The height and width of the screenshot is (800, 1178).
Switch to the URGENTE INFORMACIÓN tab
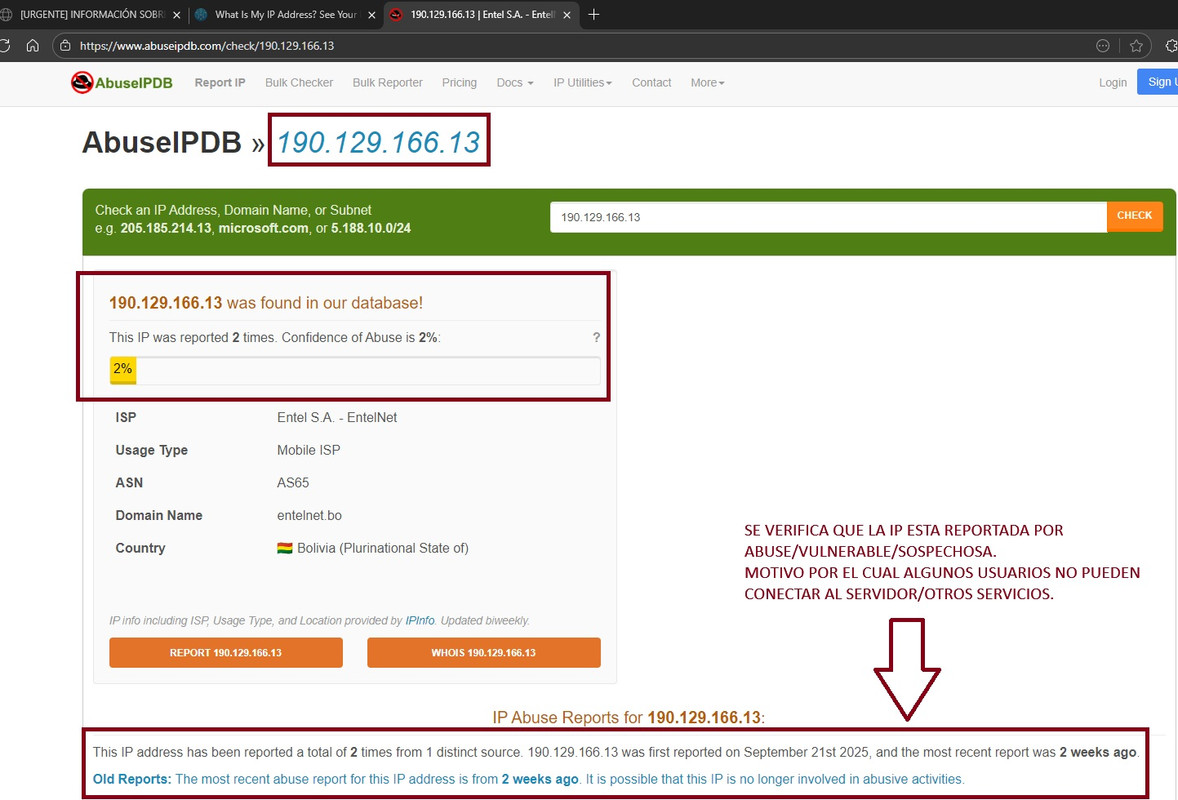pos(92,14)
